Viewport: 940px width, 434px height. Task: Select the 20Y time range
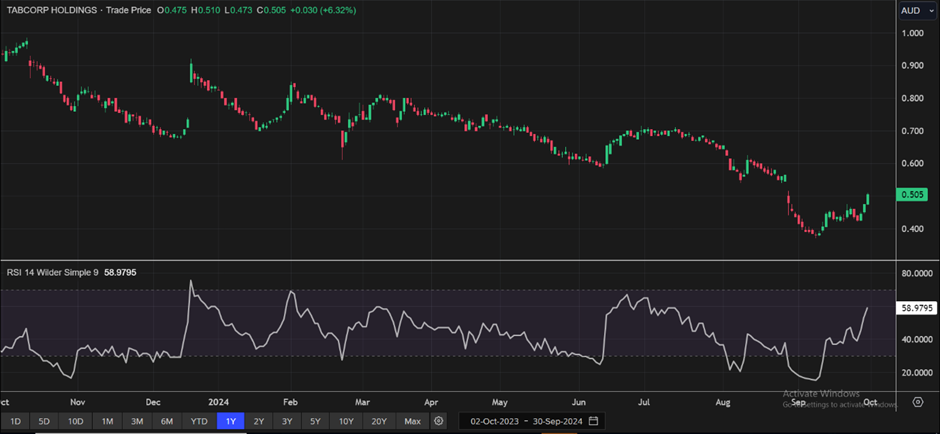coord(379,421)
